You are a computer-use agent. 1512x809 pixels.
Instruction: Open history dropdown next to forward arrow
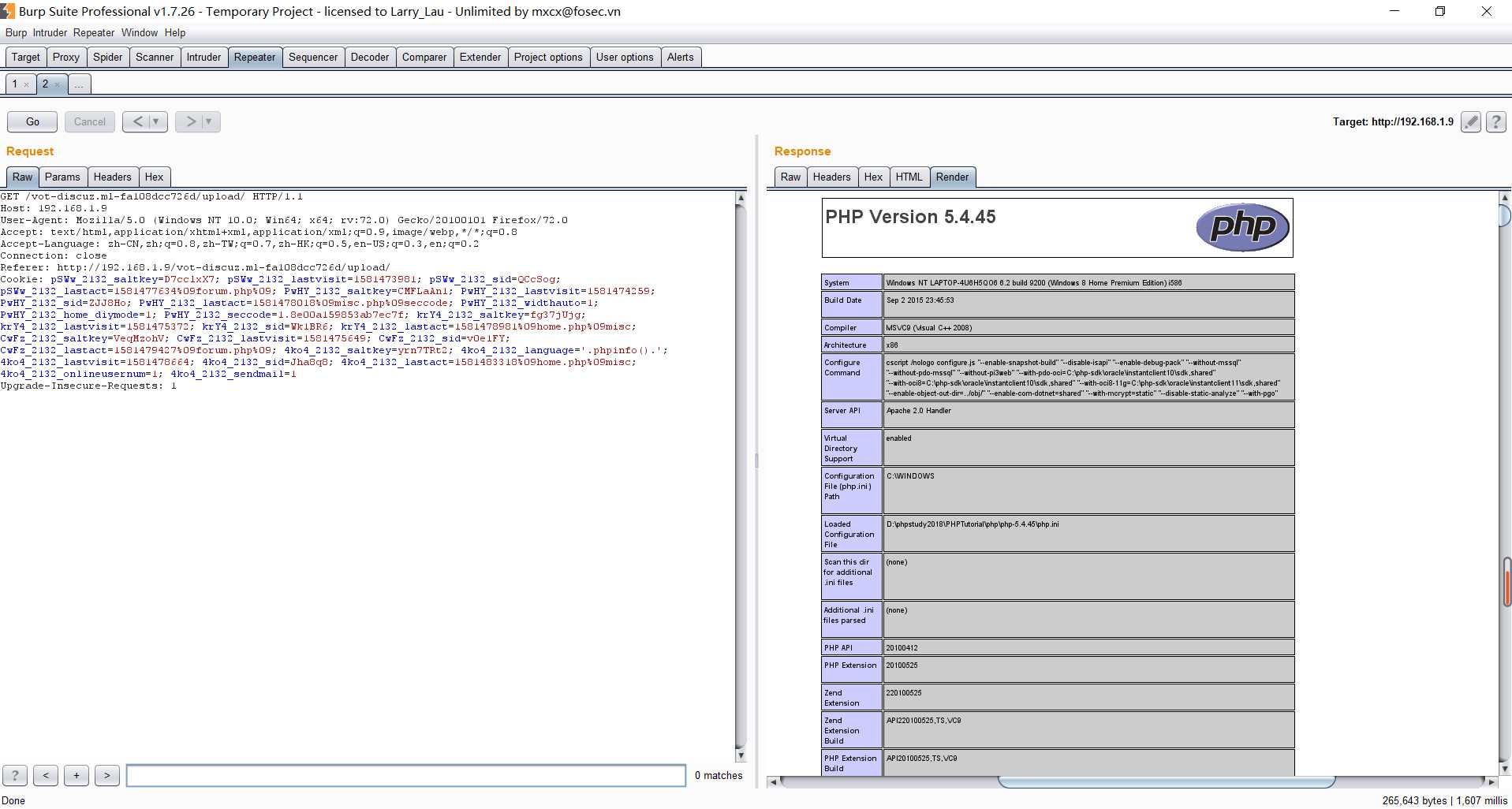(x=209, y=121)
